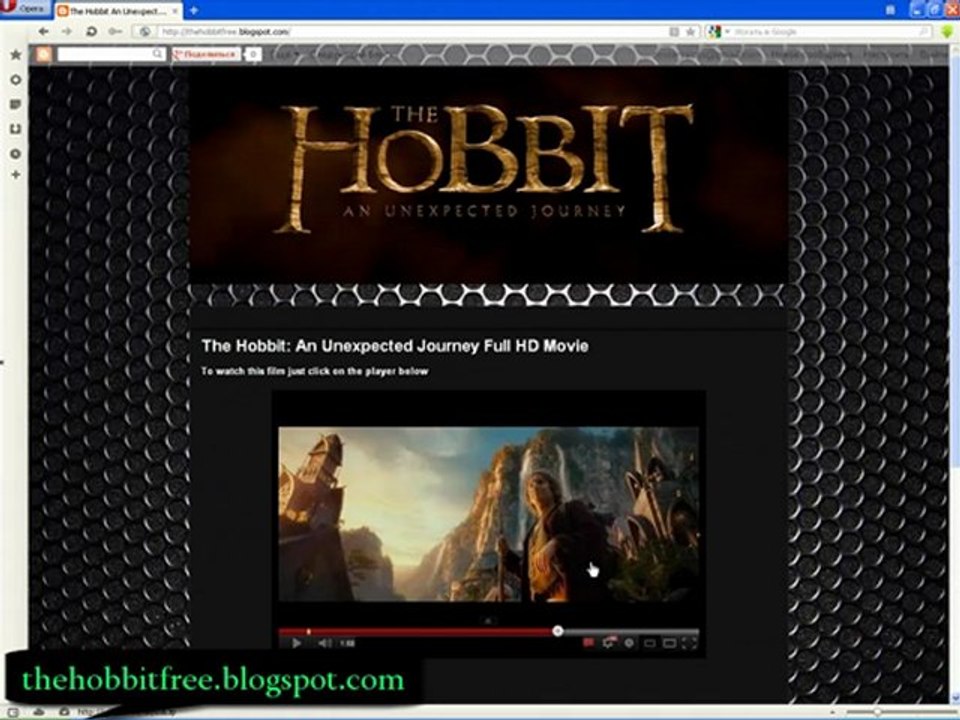Viewport: 960px width, 720px height.
Task: Enter fullscreen video mode
Action: [x=689, y=643]
